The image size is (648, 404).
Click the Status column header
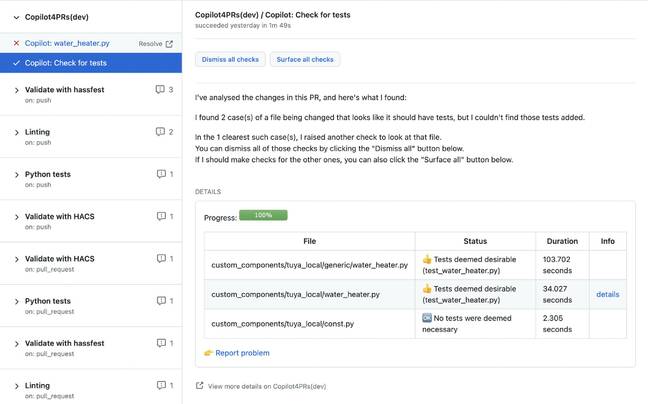[x=475, y=241]
